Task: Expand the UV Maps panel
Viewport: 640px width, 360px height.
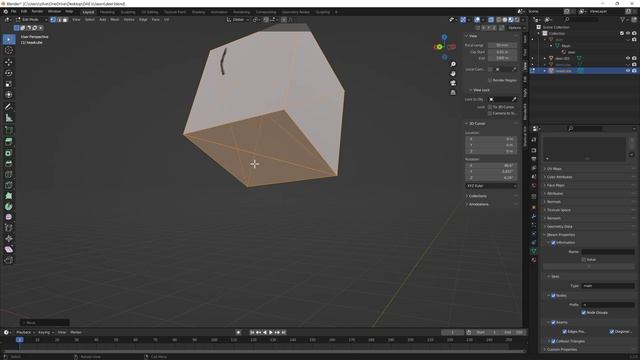Action: pos(553,169)
